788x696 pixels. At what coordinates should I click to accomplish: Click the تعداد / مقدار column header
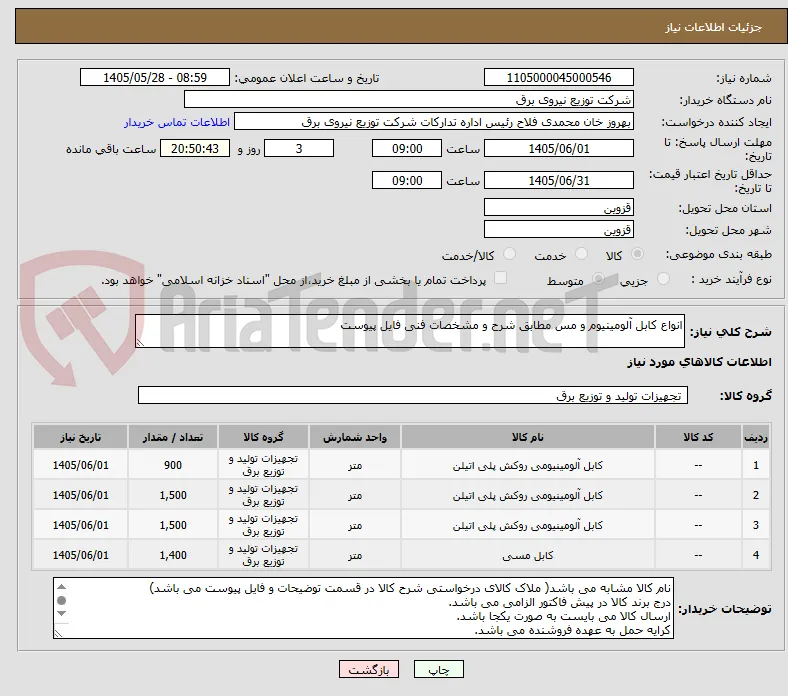(x=173, y=437)
